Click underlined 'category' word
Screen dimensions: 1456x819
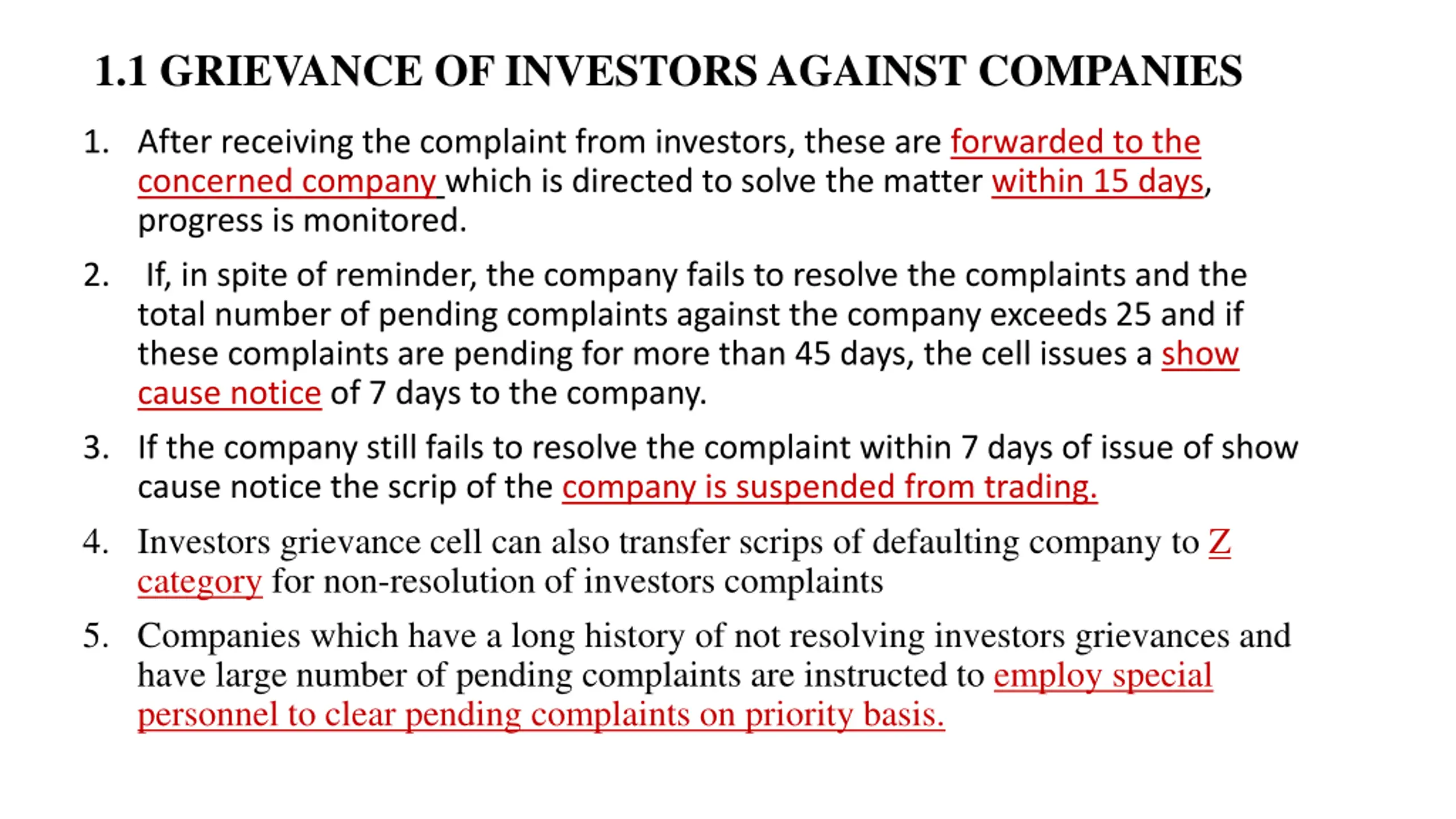point(200,582)
